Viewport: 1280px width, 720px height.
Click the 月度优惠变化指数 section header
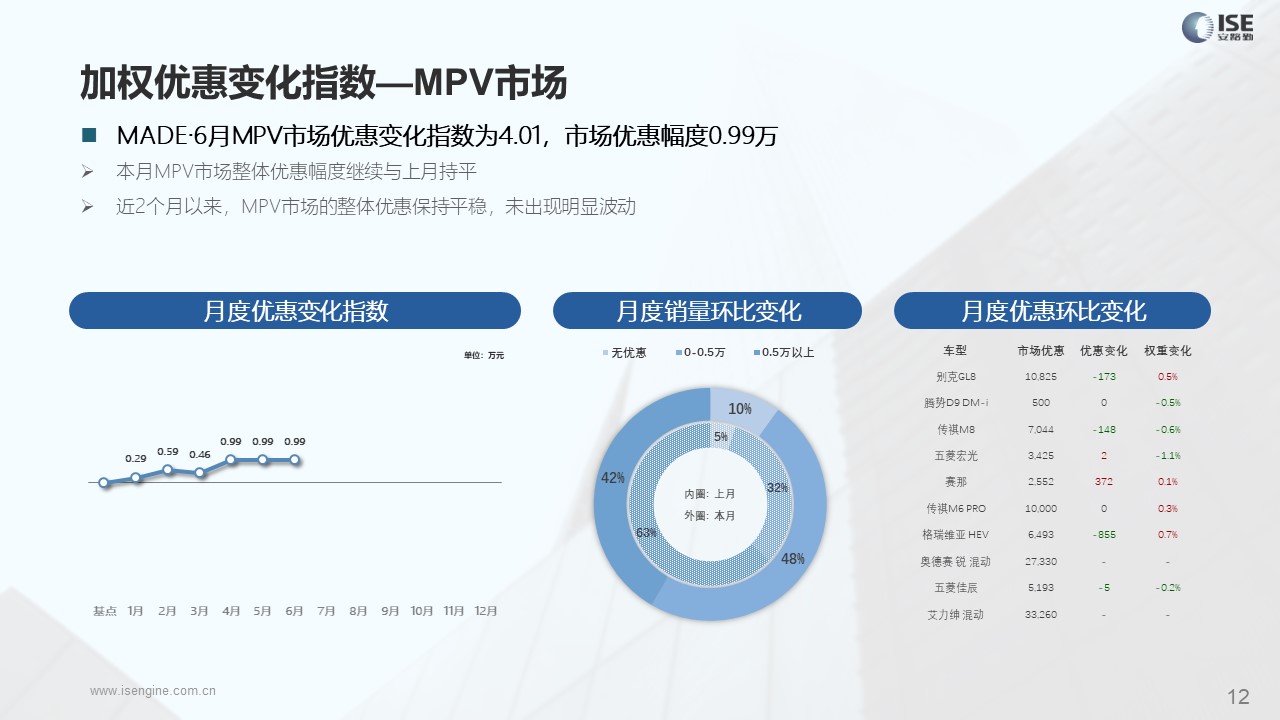coord(295,311)
